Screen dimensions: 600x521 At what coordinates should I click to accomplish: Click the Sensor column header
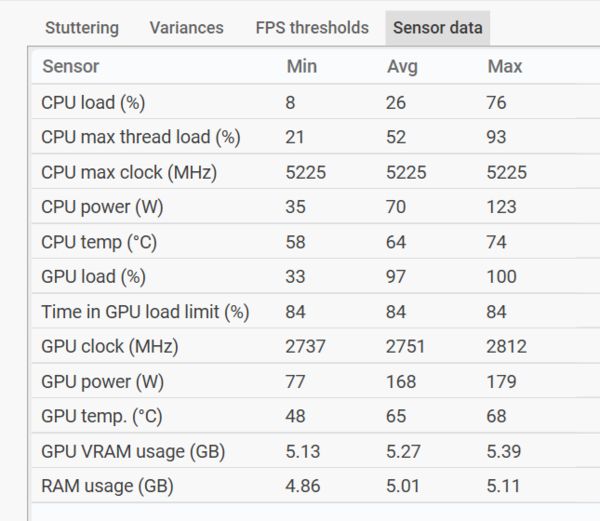tap(70, 67)
